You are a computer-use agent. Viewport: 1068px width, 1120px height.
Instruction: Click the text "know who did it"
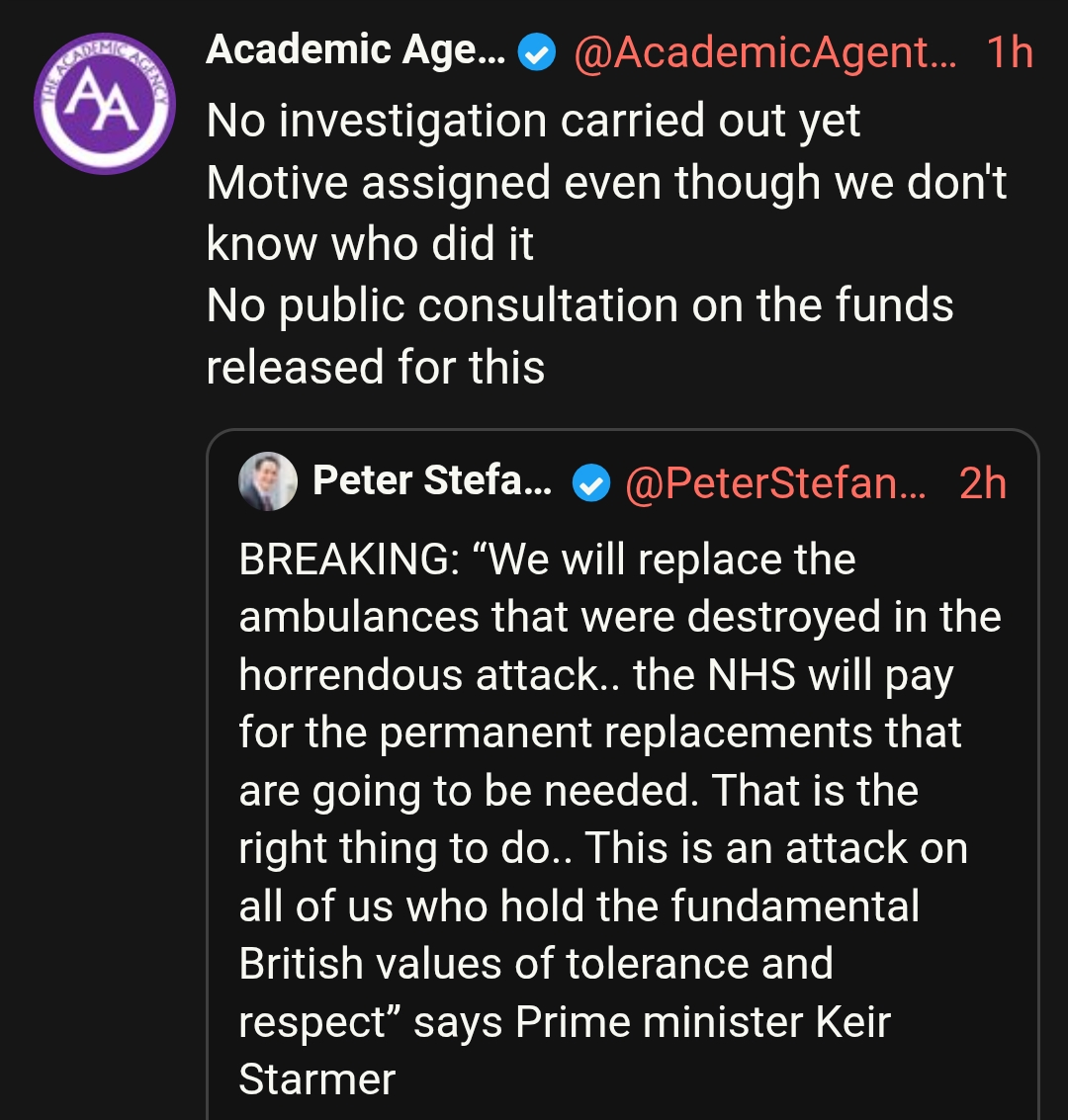click(370, 244)
